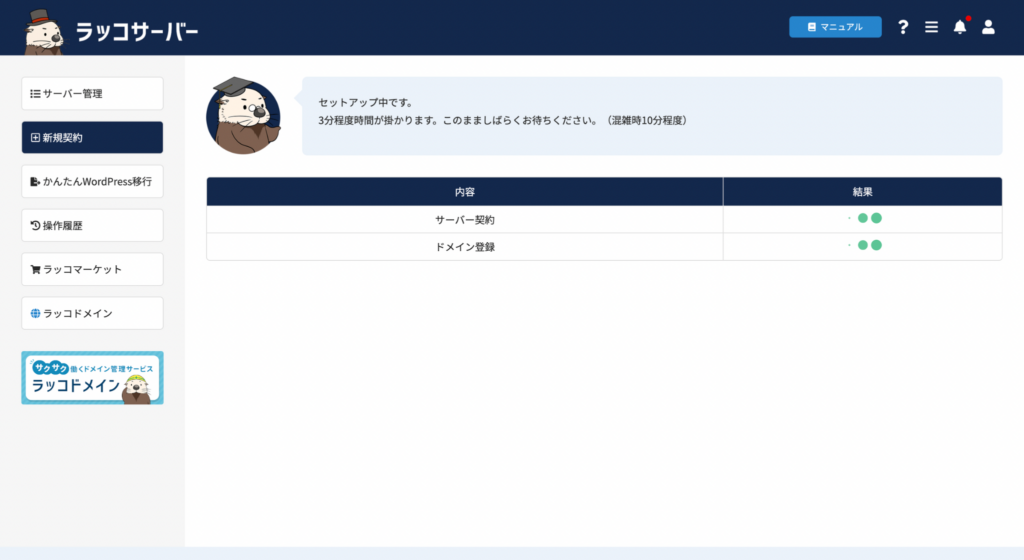Open the マニュアル manual button
1024x560 pixels.
coord(834,27)
